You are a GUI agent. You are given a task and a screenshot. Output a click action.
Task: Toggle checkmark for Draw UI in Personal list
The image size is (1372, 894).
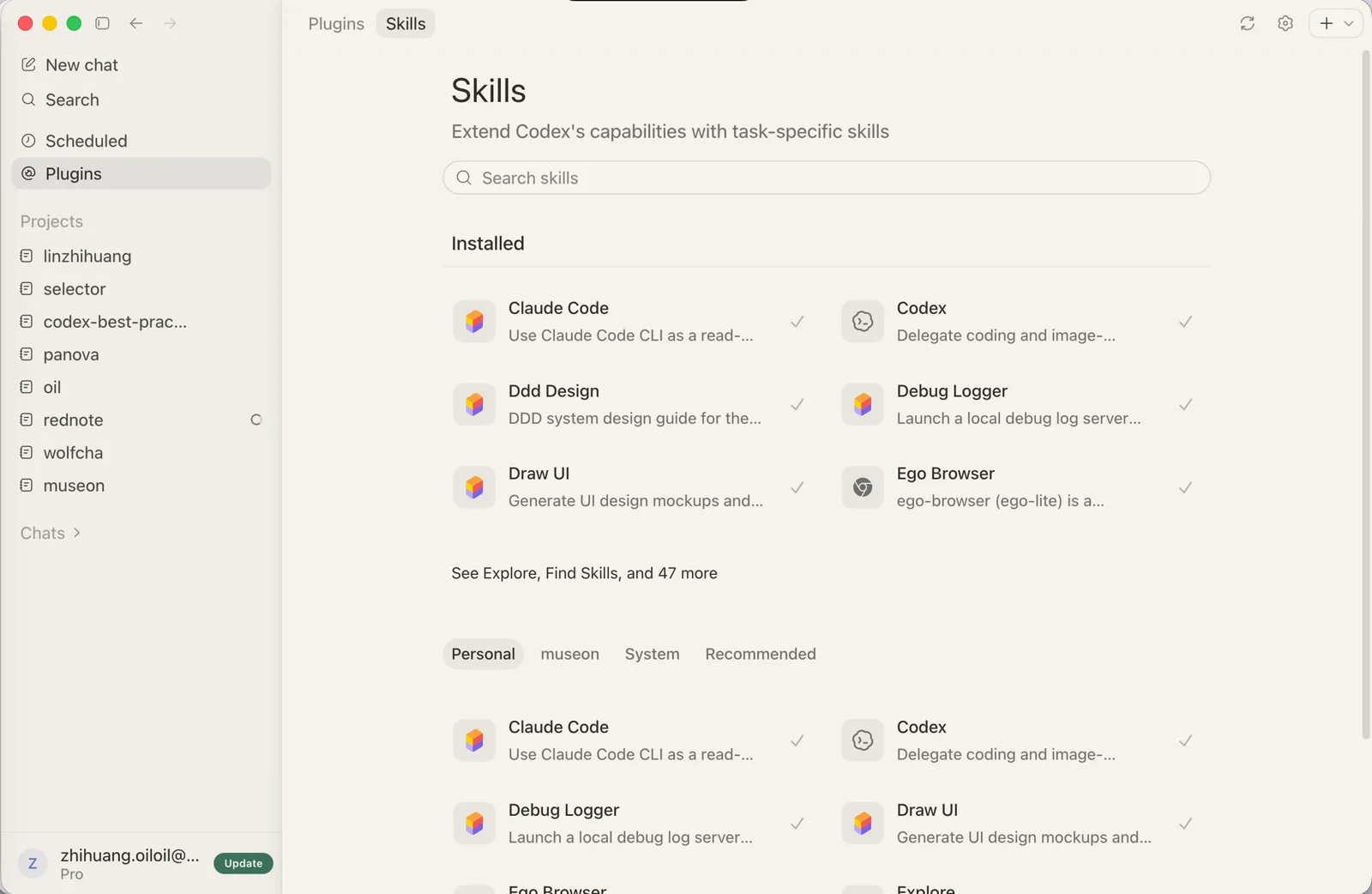1186,824
